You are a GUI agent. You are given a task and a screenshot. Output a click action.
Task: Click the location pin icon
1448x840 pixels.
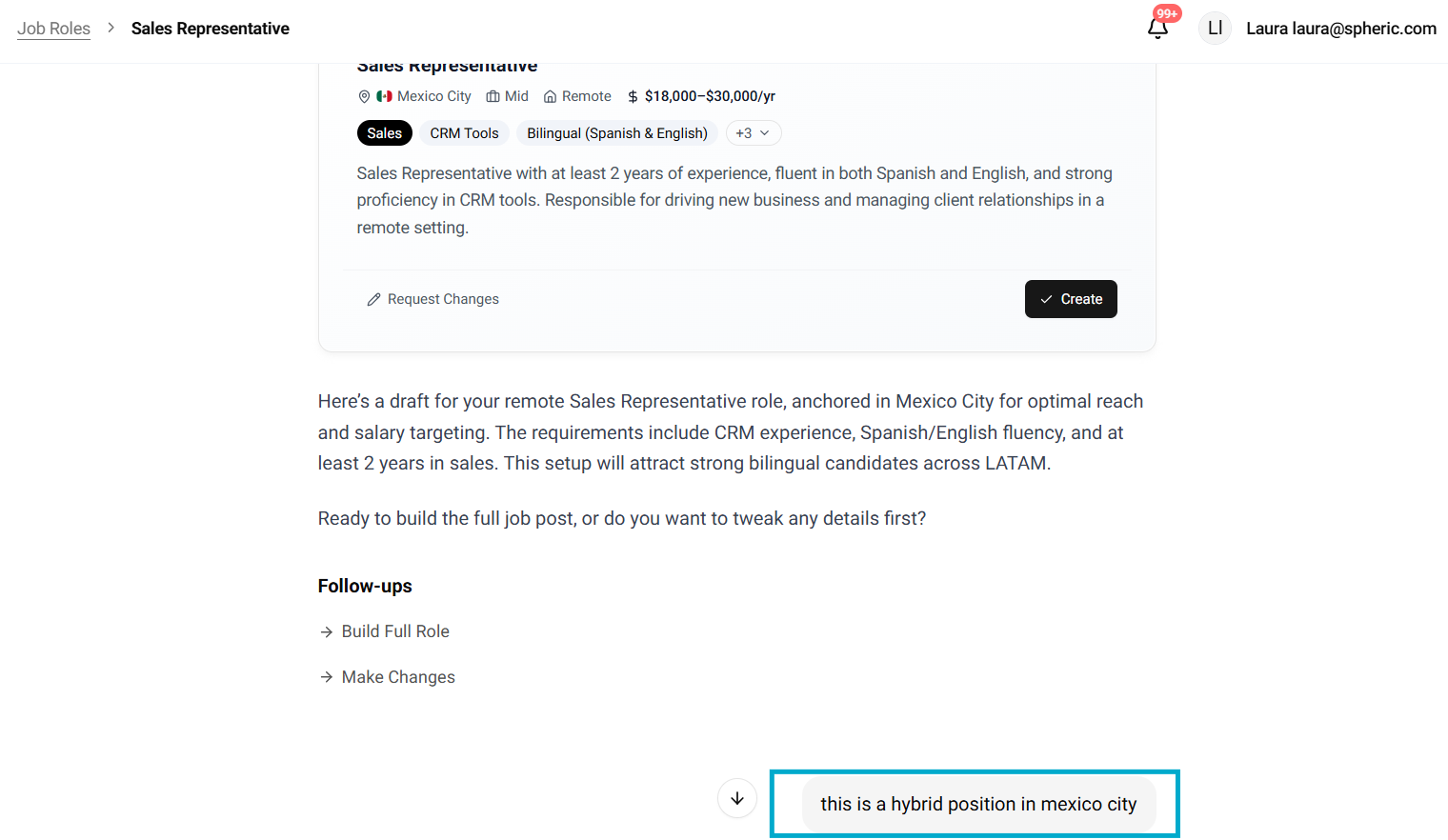[364, 96]
